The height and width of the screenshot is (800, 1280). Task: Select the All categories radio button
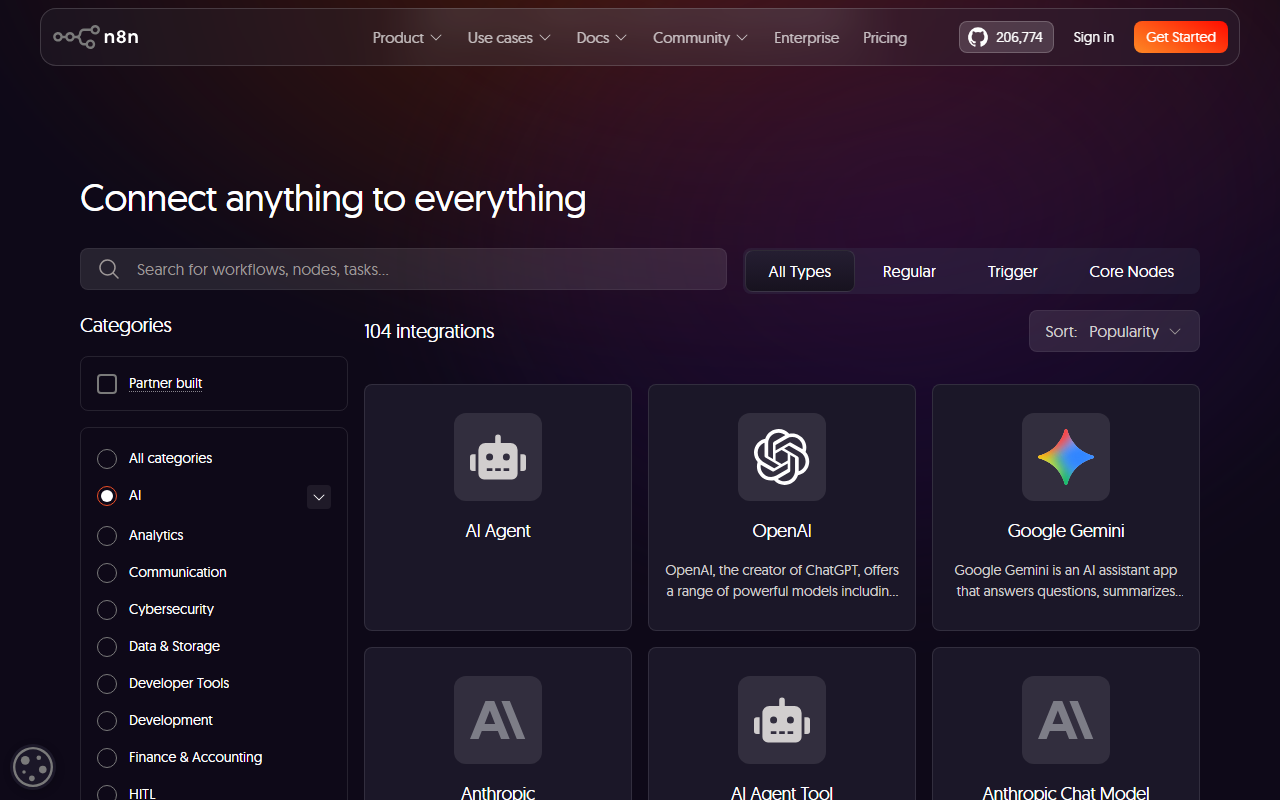coord(107,459)
